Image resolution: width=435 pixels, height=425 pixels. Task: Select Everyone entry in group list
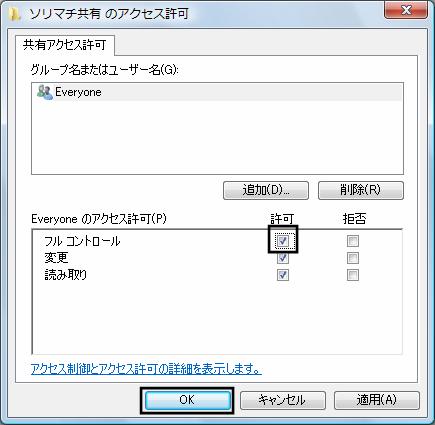217,92
